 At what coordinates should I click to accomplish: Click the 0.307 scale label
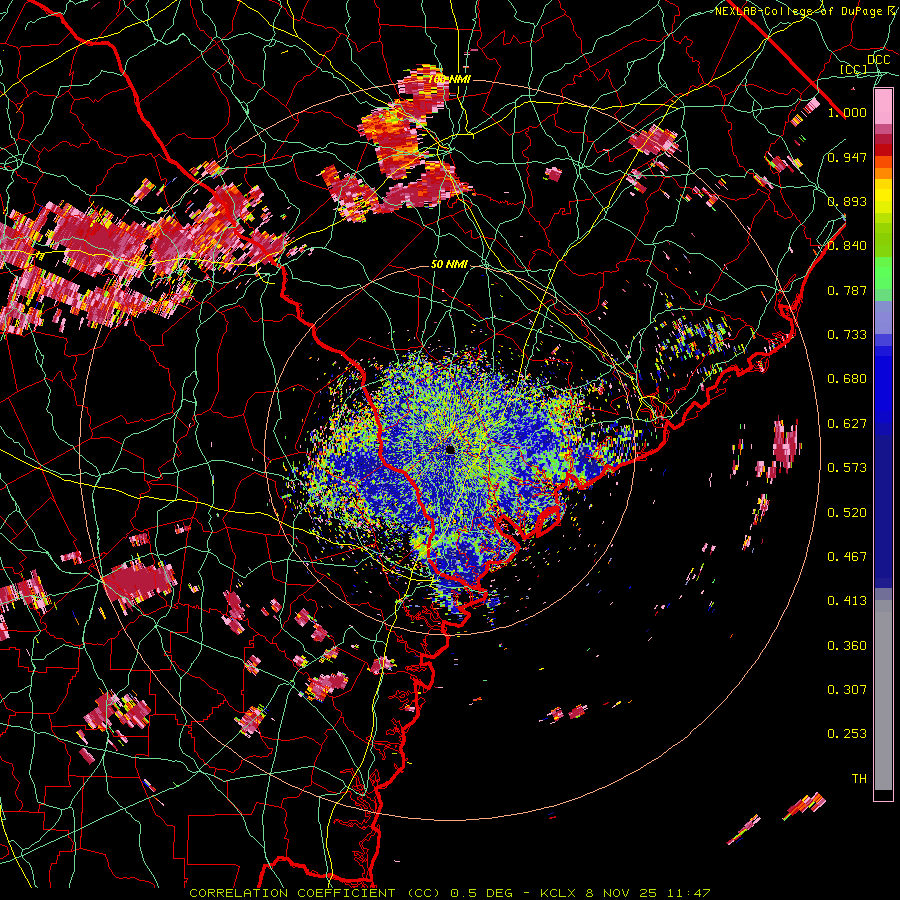point(847,690)
